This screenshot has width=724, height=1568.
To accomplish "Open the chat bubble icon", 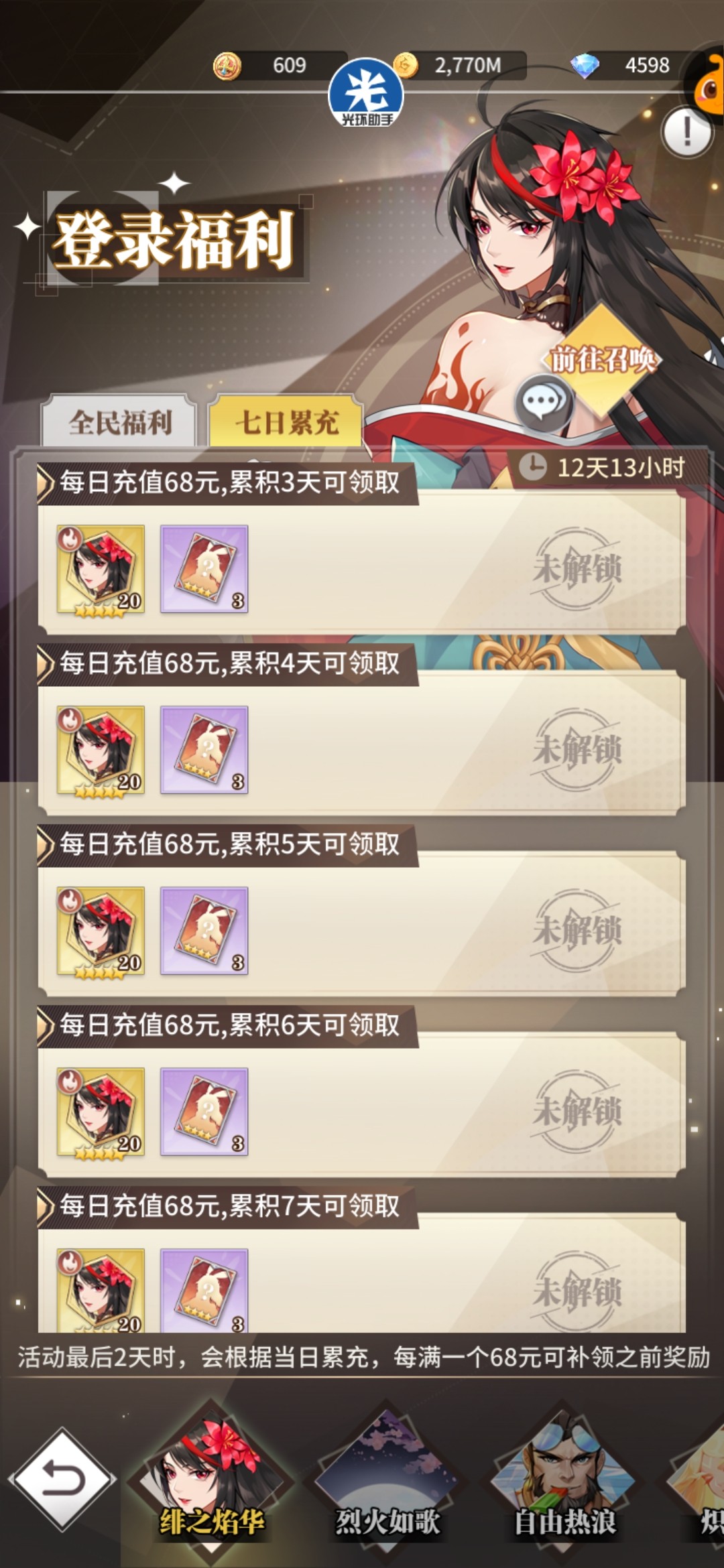I will pyautogui.click(x=544, y=403).
